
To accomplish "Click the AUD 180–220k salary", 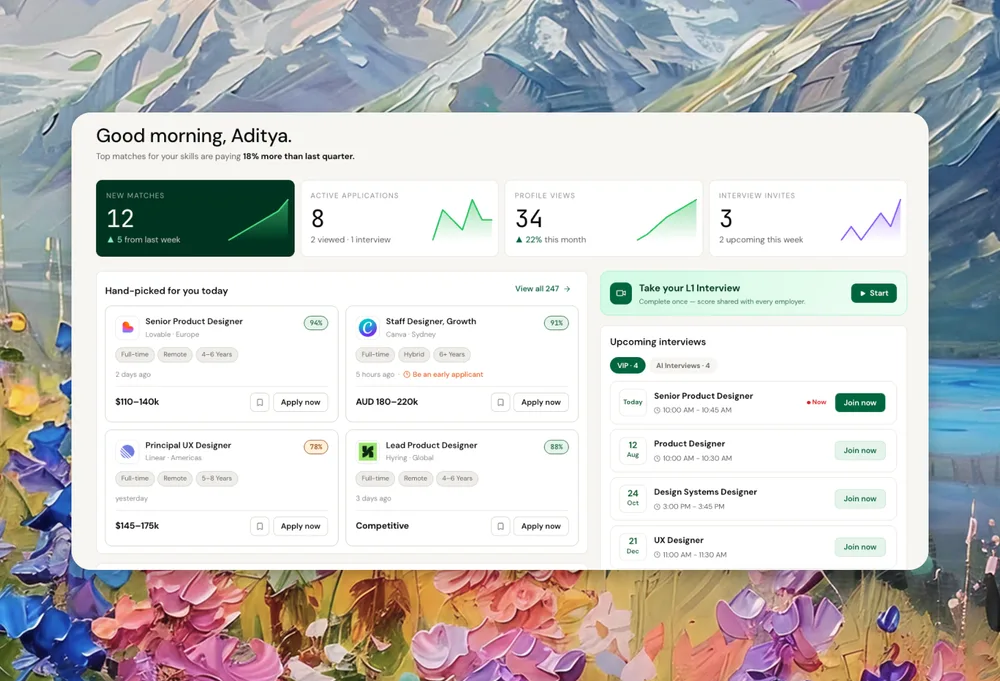I will tap(387, 402).
